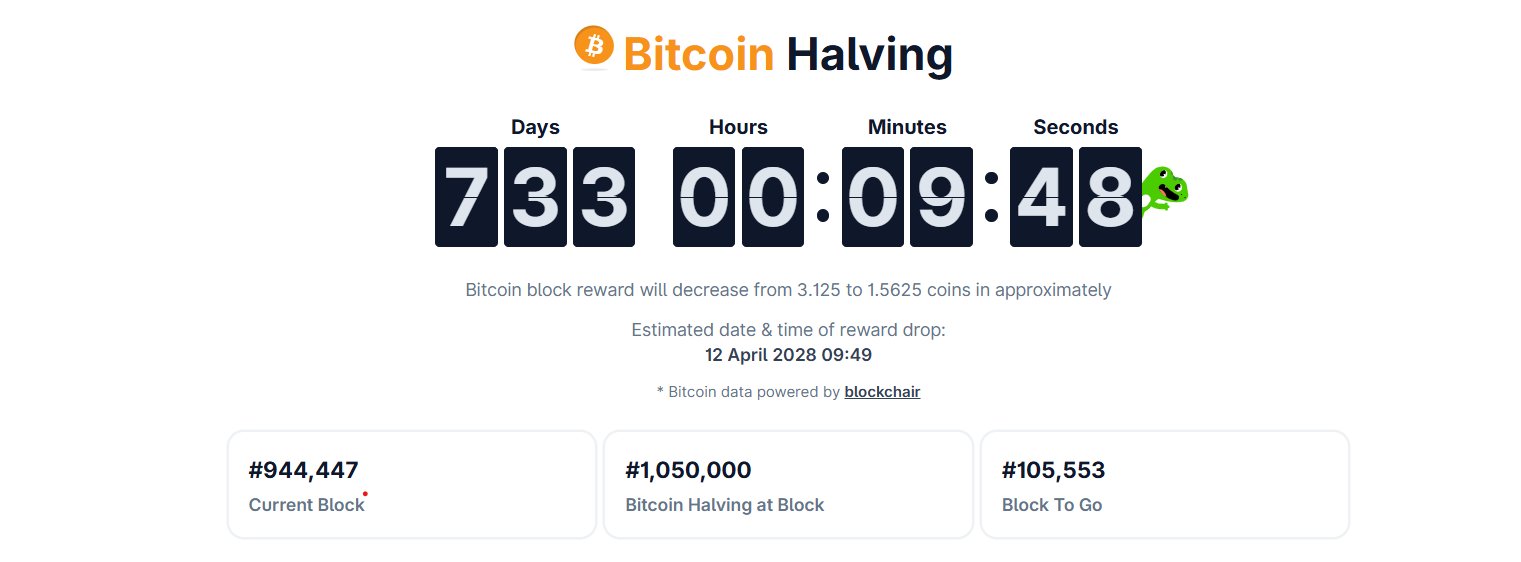1521x562 pixels.
Task: Click the "Seconds" label above the counter
Action: pyautogui.click(x=1075, y=127)
